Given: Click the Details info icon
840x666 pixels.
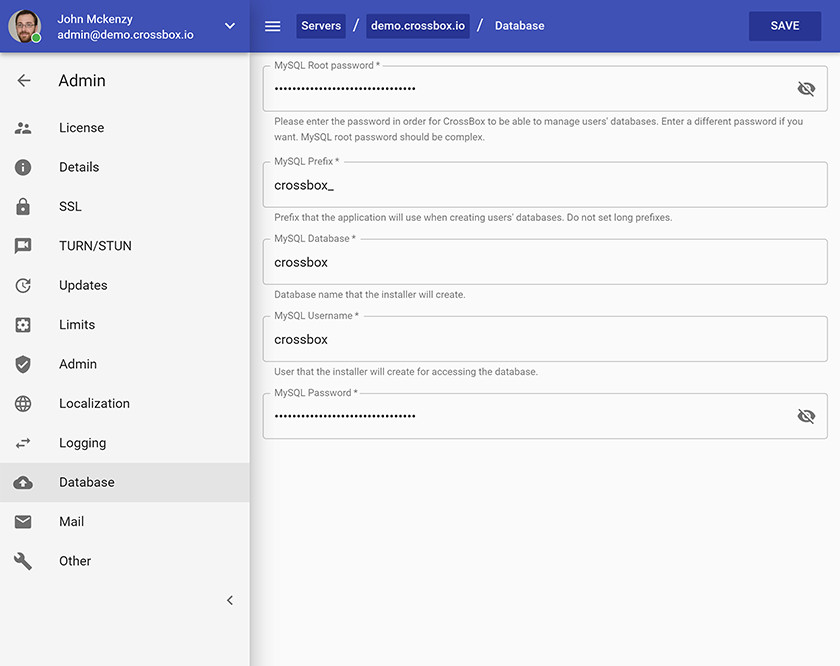Looking at the screenshot, I should coord(23,167).
